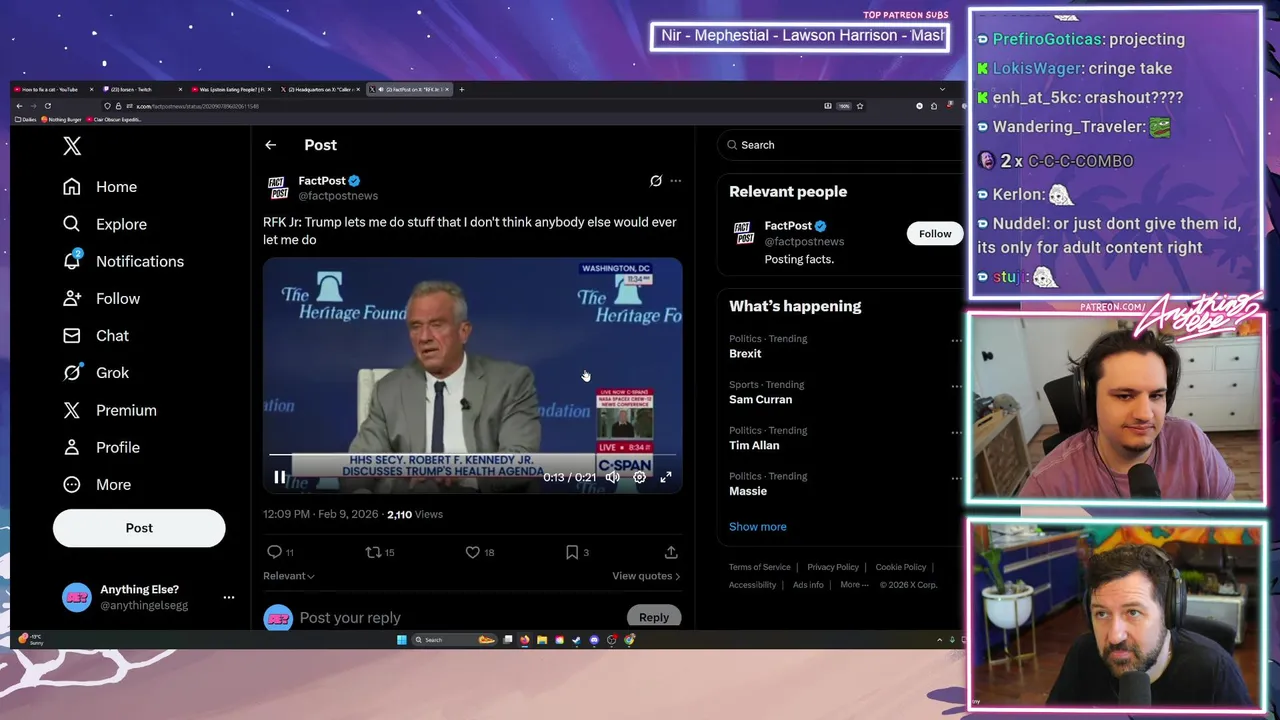The image size is (1280, 720).
Task: Click the X Search box
Action: (x=838, y=145)
